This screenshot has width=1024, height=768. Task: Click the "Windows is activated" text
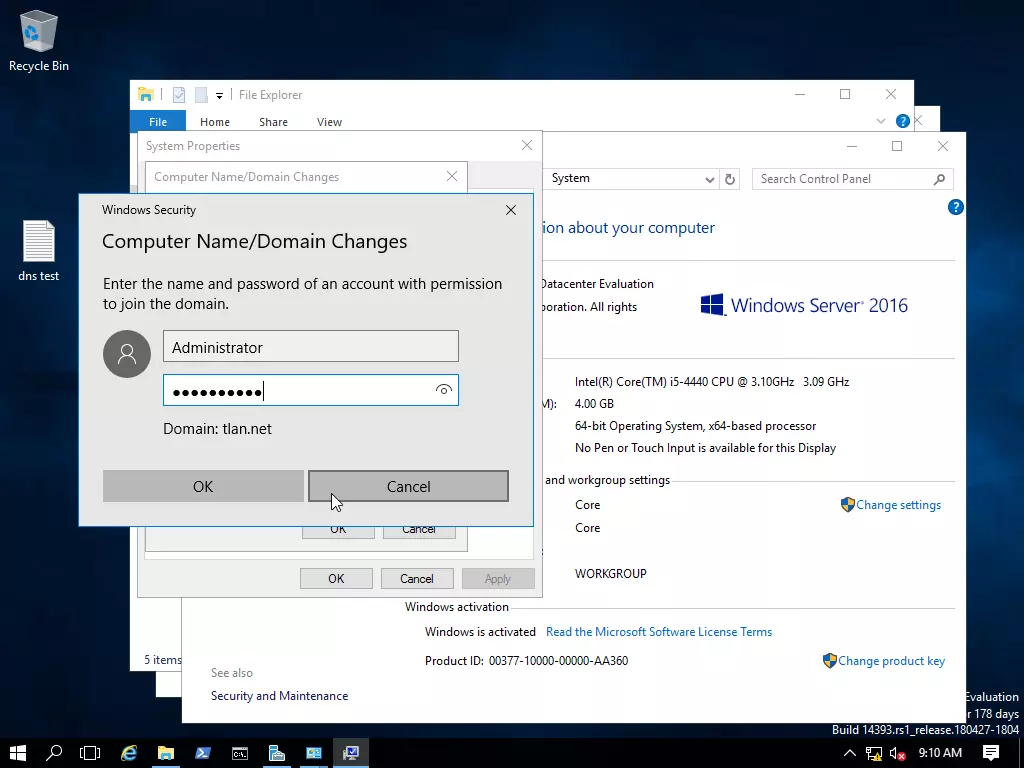pyautogui.click(x=480, y=632)
